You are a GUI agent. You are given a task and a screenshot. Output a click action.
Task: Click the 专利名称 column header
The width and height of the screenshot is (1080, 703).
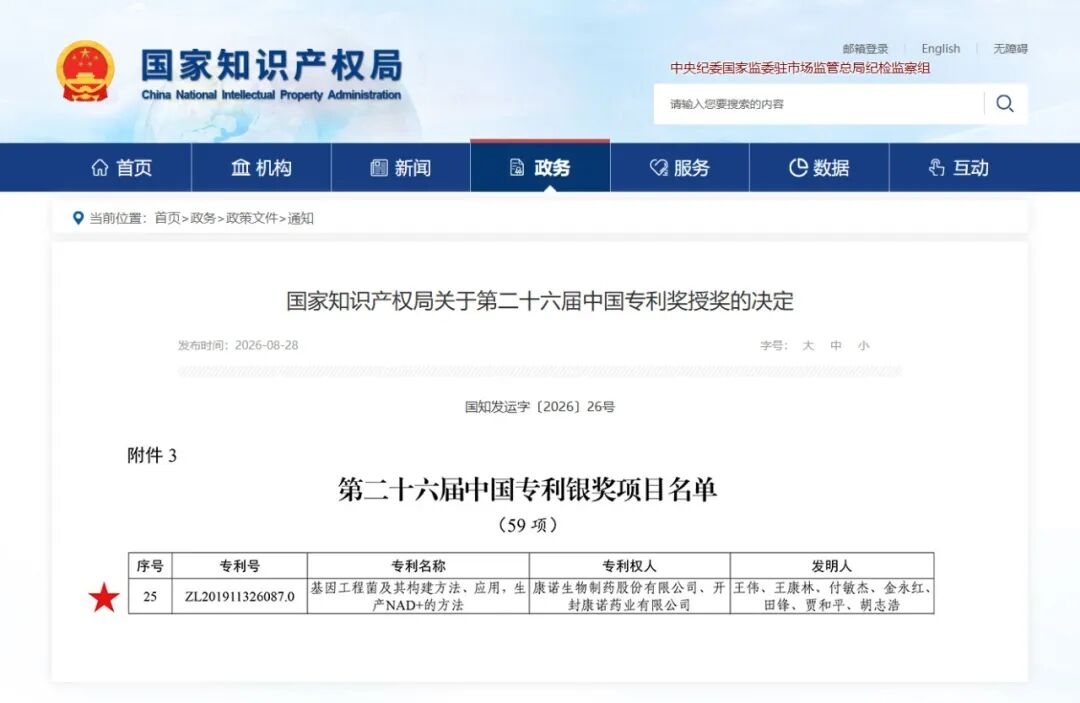418,566
